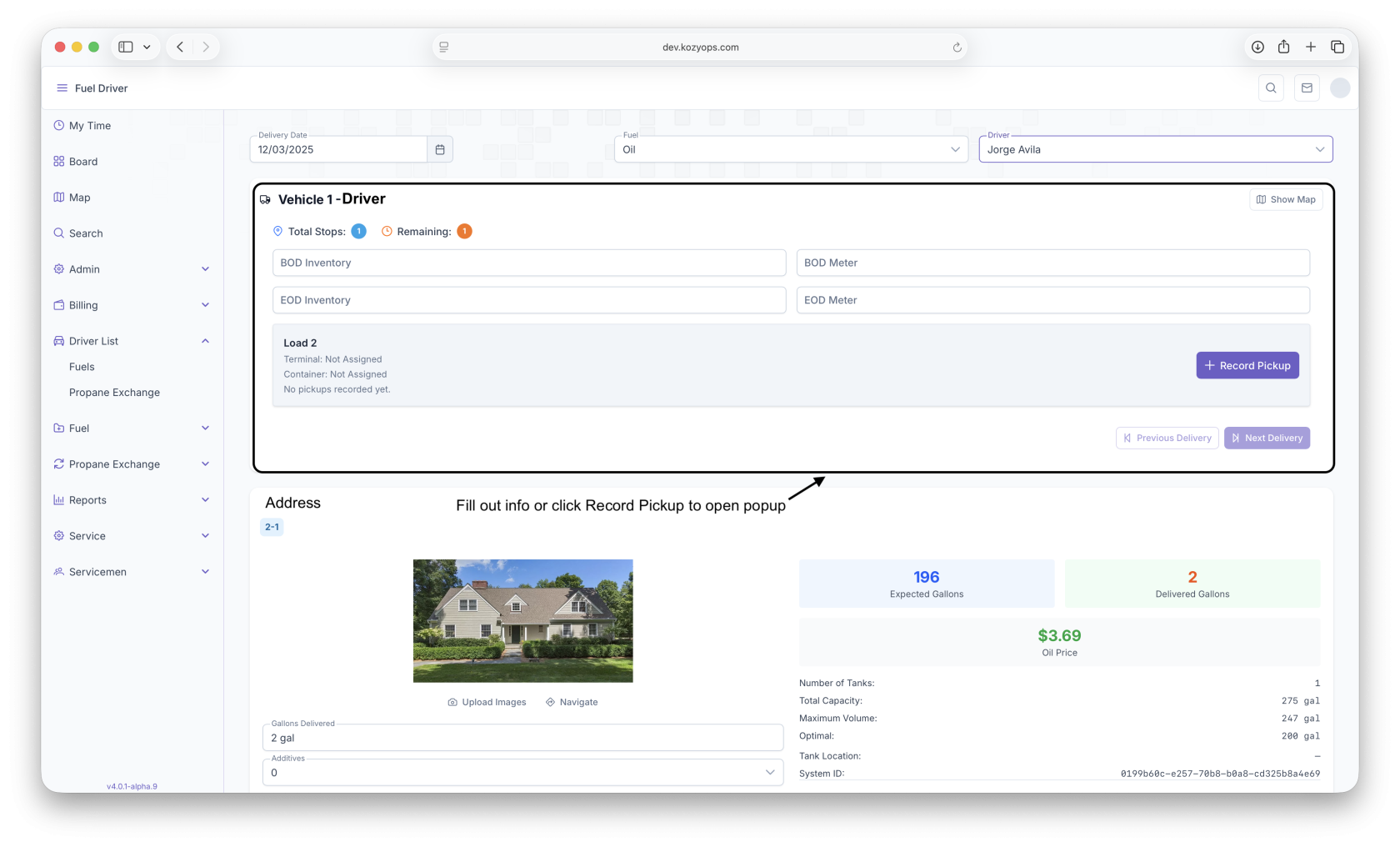The width and height of the screenshot is (1400, 847).
Task: Click the user avatar in the header
Action: [x=1340, y=88]
